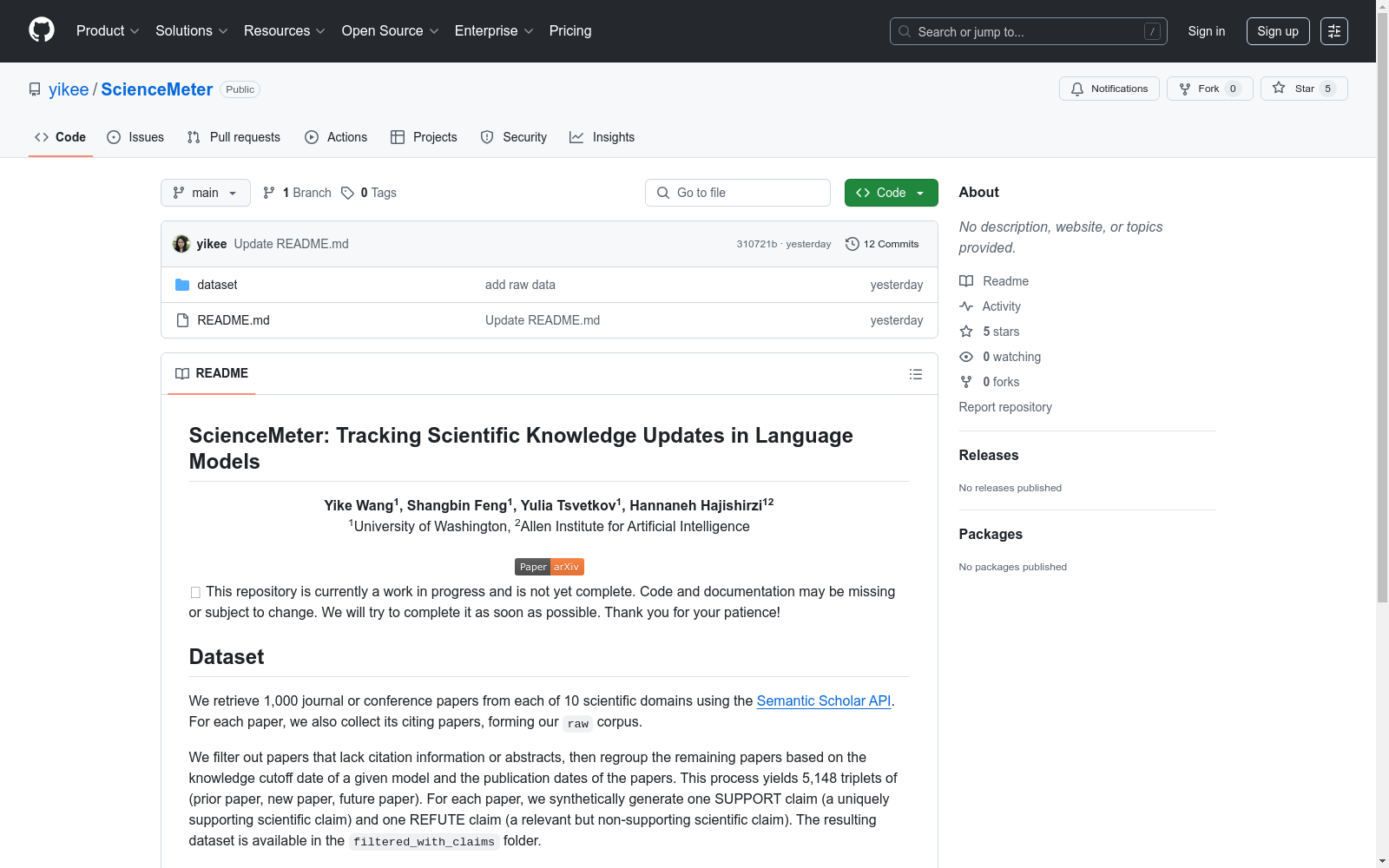The height and width of the screenshot is (868, 1389).
Task: Open the 'add raw data' commit message
Action: [x=520, y=285]
